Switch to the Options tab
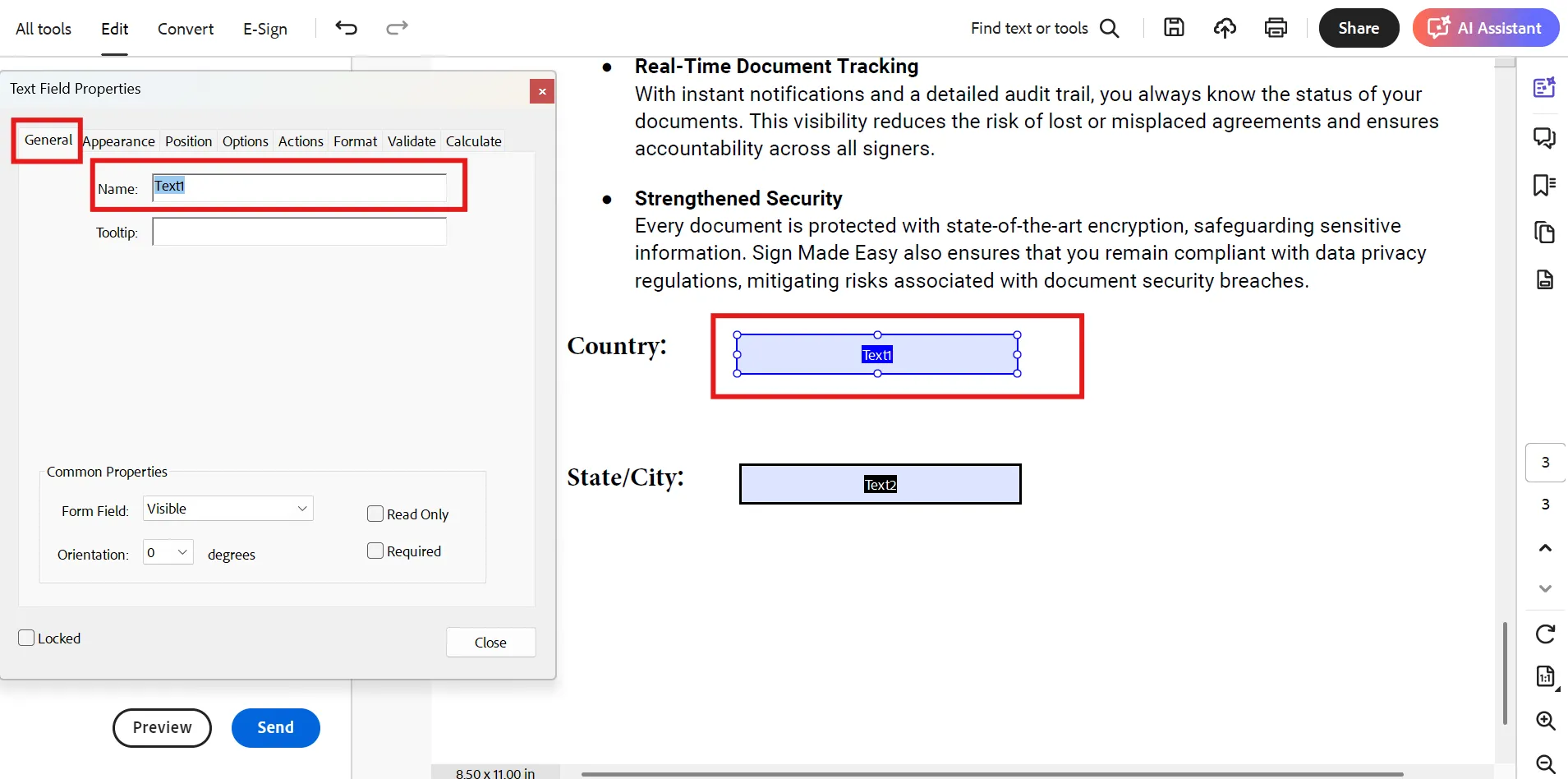The width and height of the screenshot is (1568, 779). point(246,141)
